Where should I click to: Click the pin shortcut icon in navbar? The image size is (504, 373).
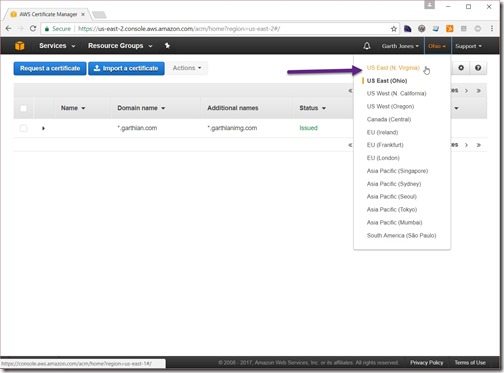click(167, 46)
